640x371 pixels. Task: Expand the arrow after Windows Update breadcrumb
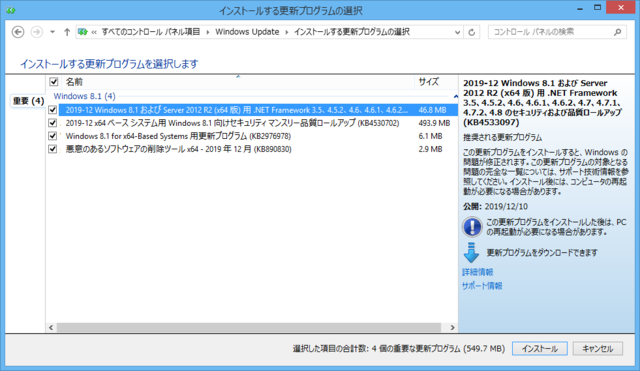pyautogui.click(x=287, y=32)
